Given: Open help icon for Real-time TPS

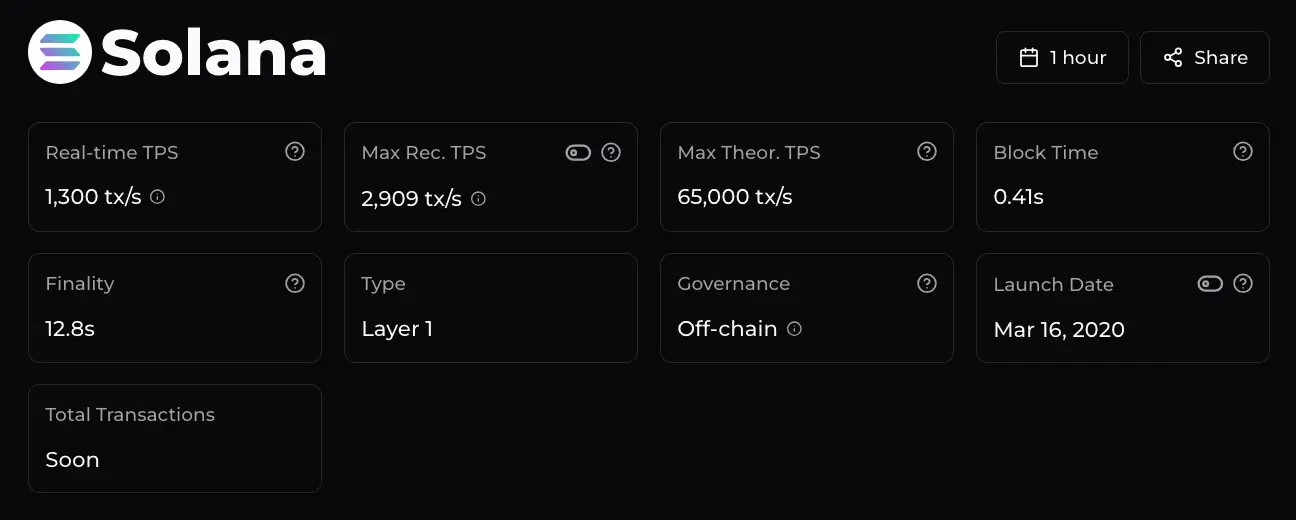Looking at the screenshot, I should [295, 152].
